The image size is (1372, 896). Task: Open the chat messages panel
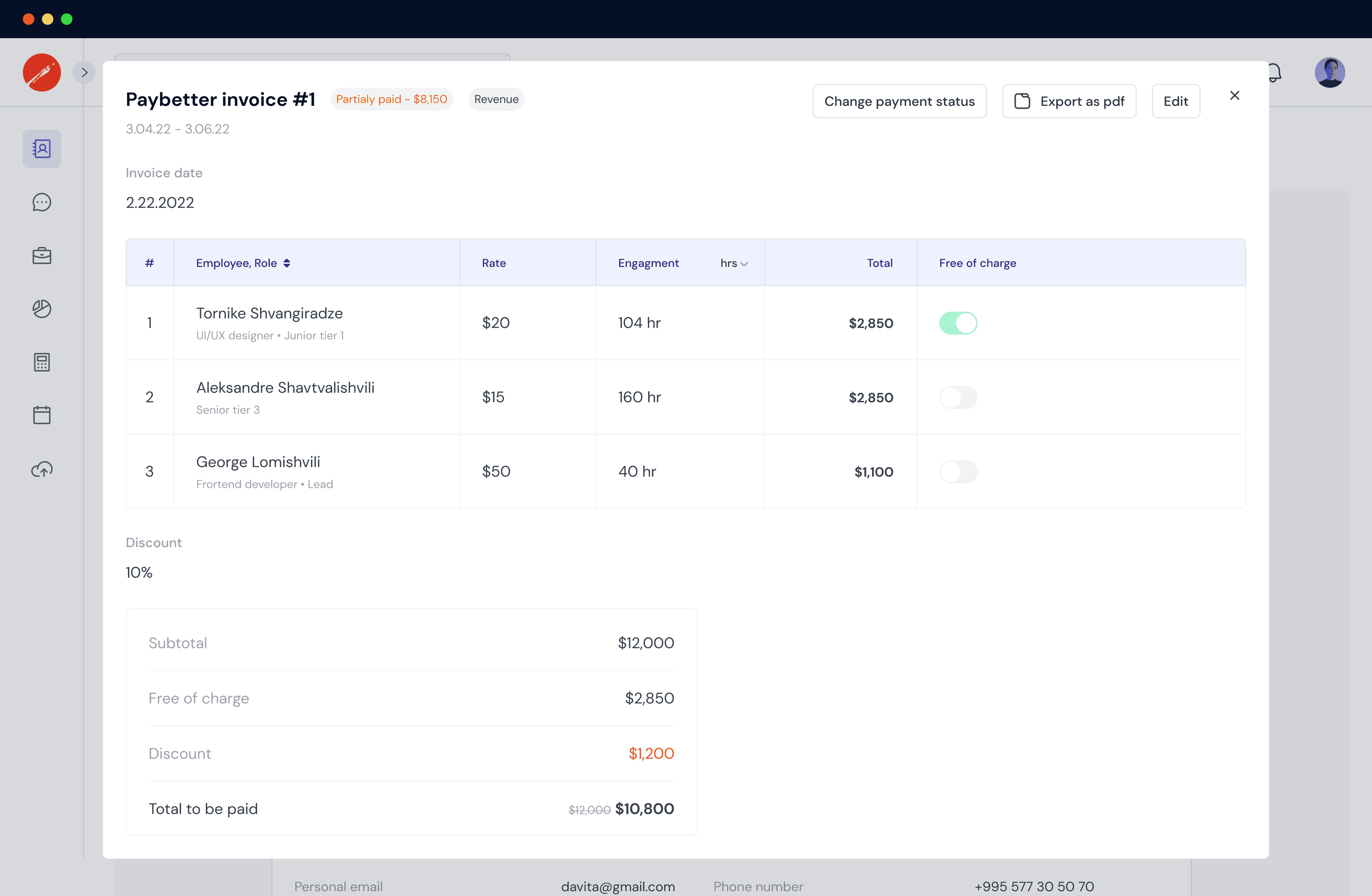coord(41,202)
